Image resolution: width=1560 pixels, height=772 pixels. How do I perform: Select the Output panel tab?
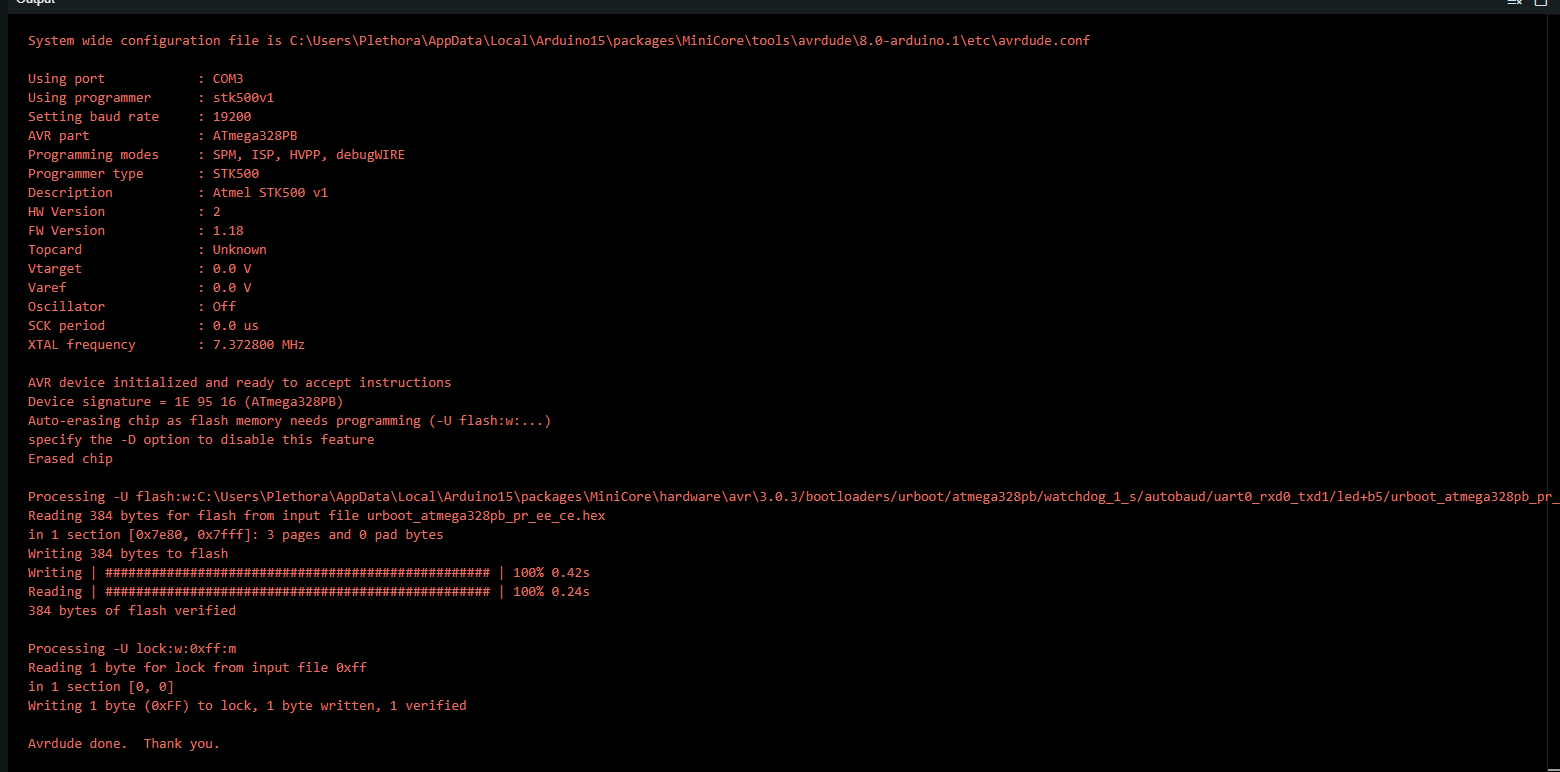click(x=35, y=2)
